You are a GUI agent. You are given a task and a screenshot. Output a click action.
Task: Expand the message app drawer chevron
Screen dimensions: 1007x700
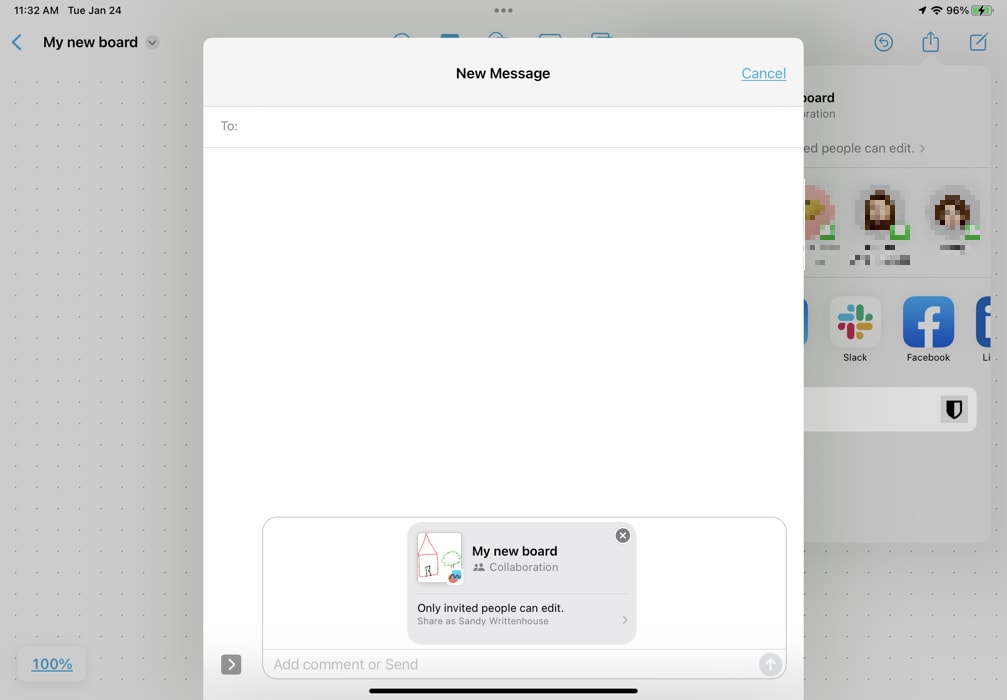[231, 664]
